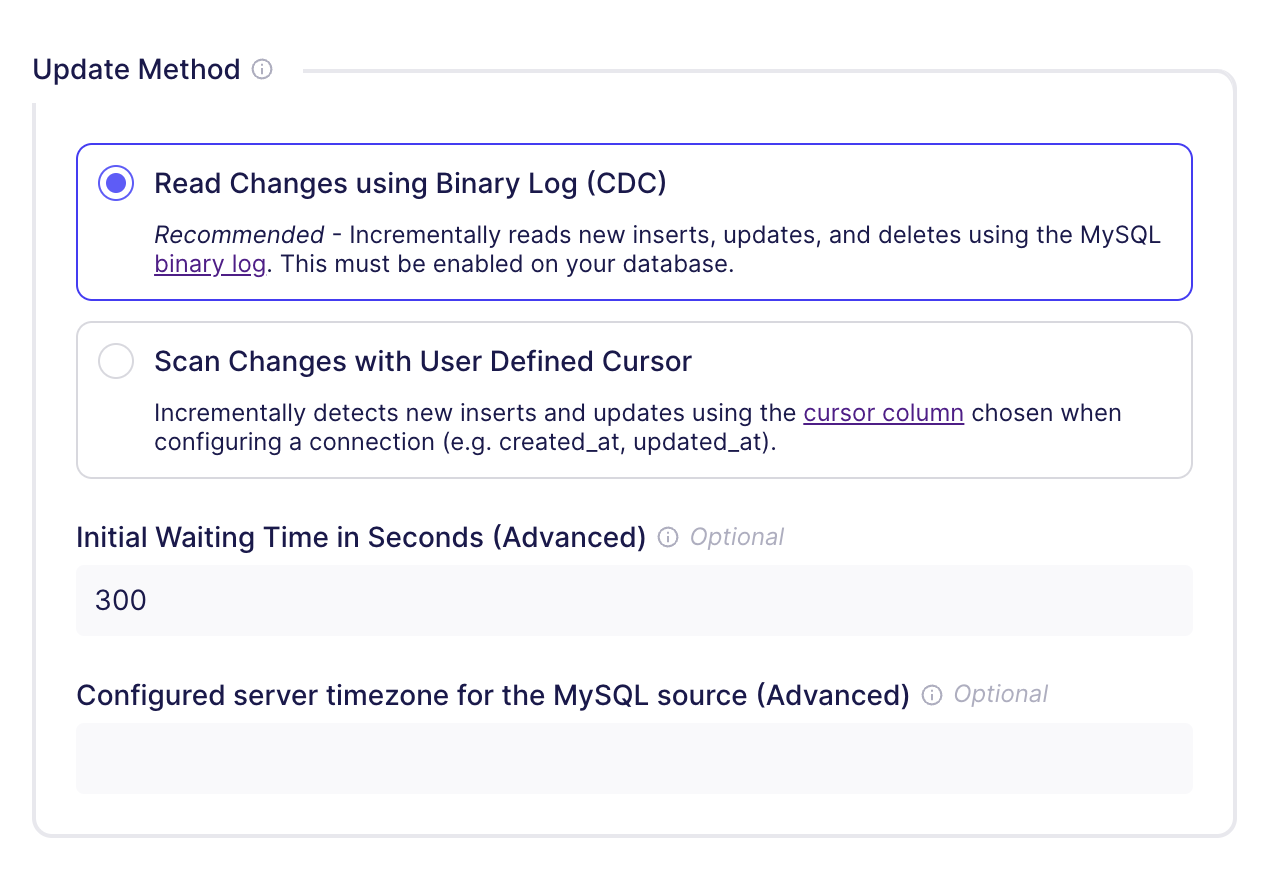1268x872 pixels.
Task: Click the Configured server timezone label text
Action: coord(493,695)
